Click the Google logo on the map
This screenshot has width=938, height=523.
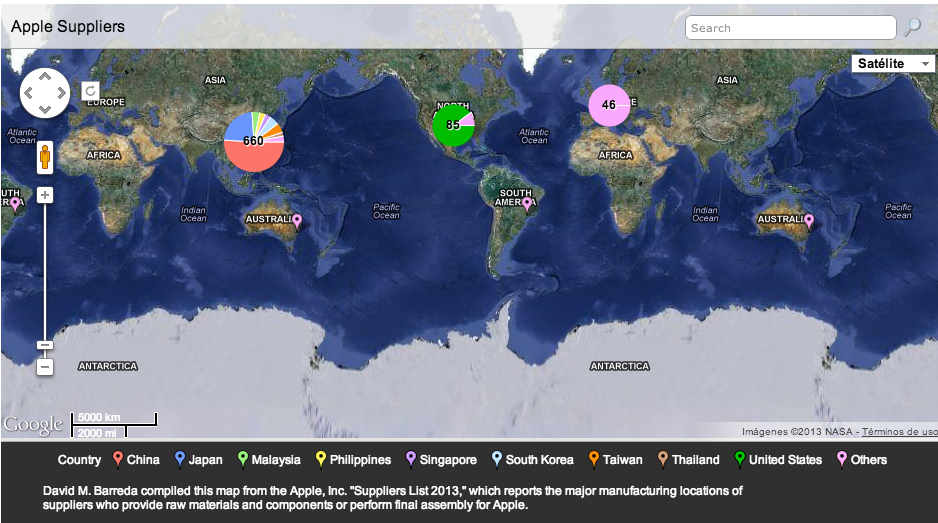[x=33, y=424]
